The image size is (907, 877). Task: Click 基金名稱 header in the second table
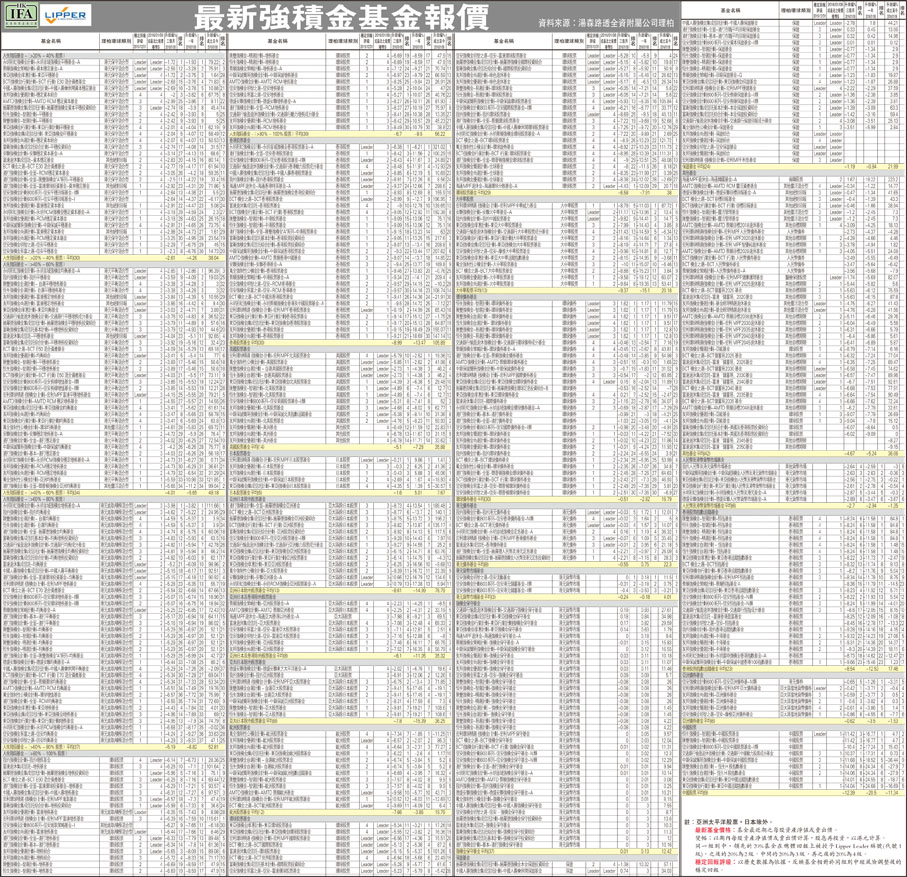point(276,41)
